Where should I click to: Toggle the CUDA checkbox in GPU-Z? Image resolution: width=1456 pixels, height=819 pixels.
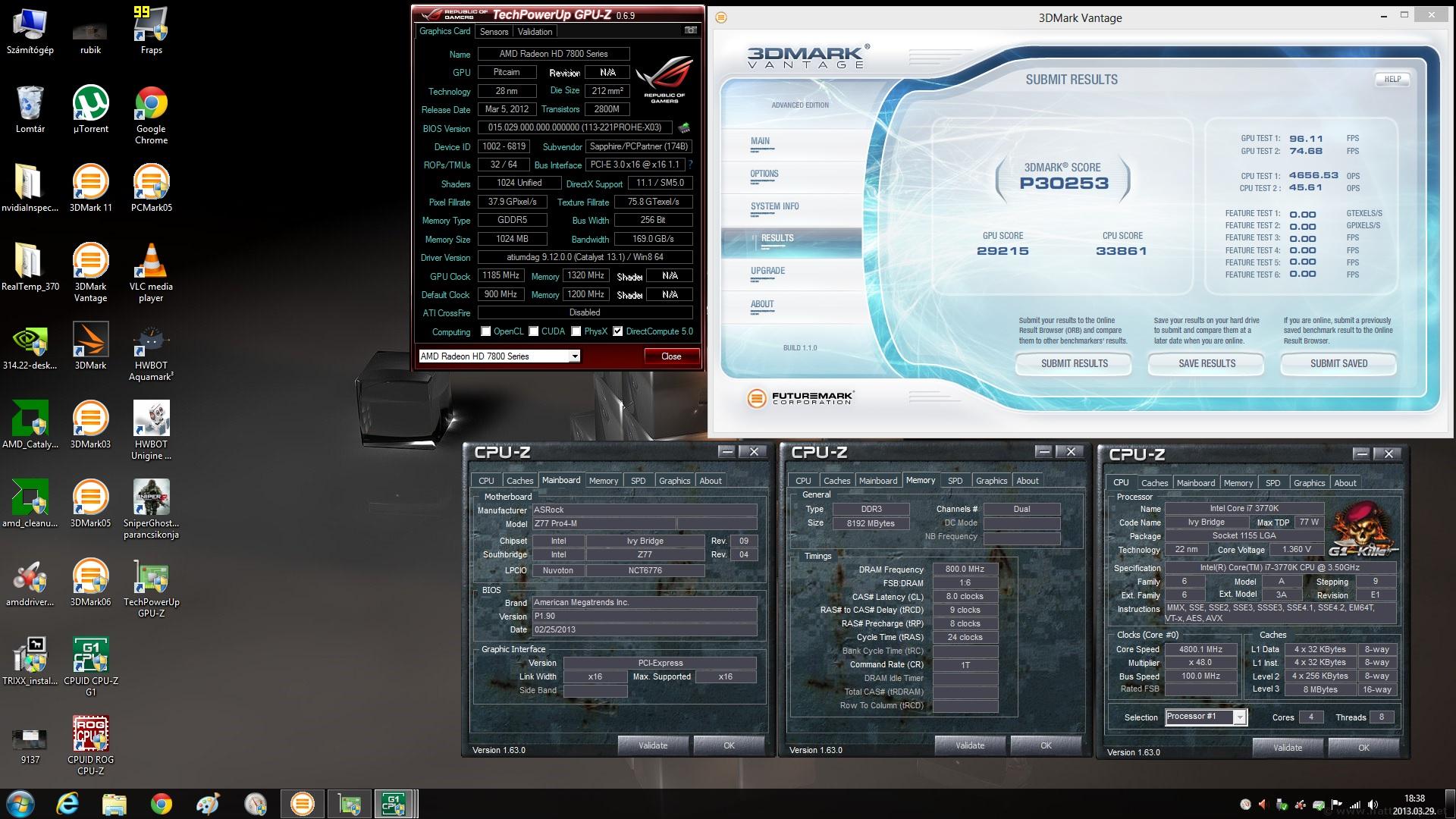tap(534, 331)
